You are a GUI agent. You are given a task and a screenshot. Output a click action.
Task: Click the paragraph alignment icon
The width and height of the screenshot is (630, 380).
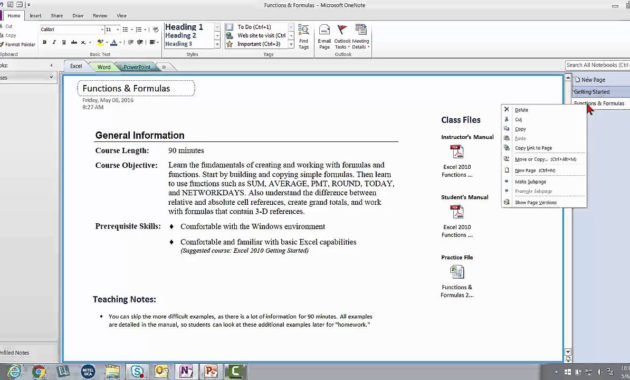click(152, 42)
